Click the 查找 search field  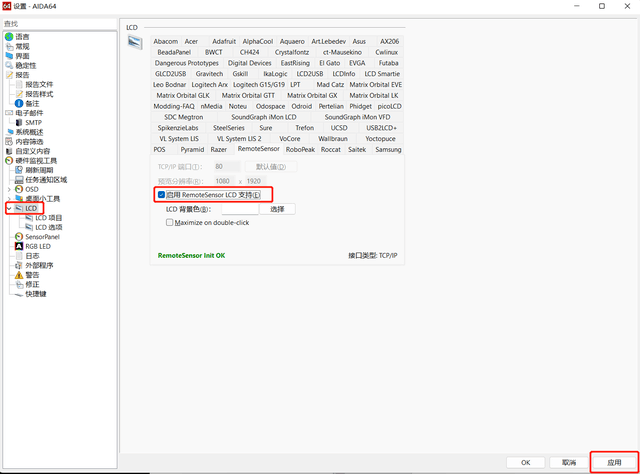[60, 24]
